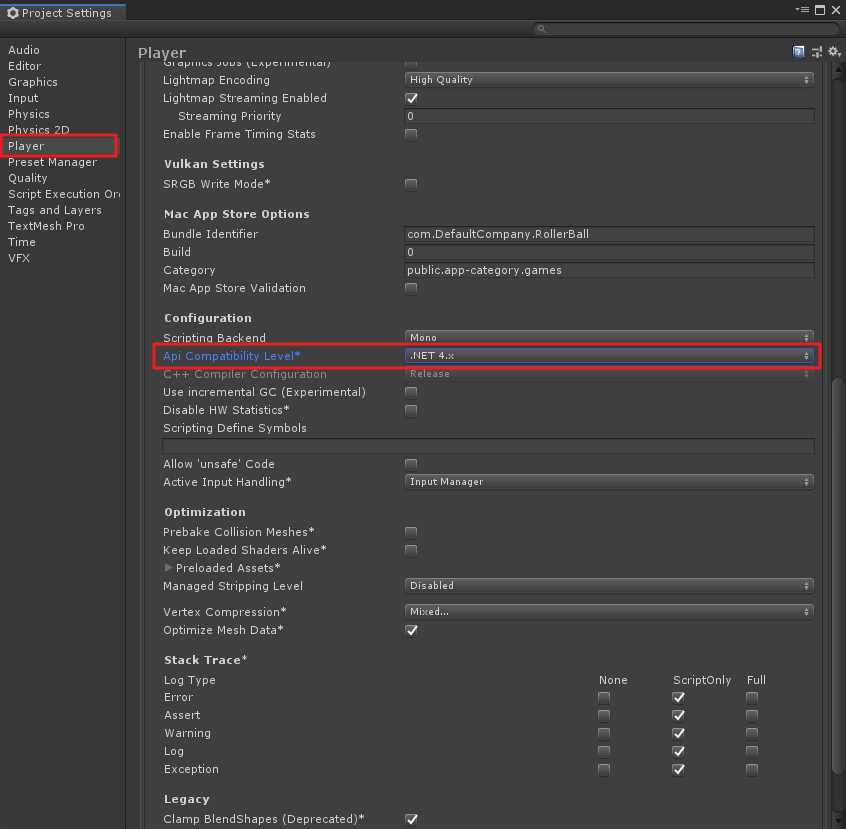Click the preset sliders icon in Player header
The width and height of the screenshot is (846, 829).
817,52
